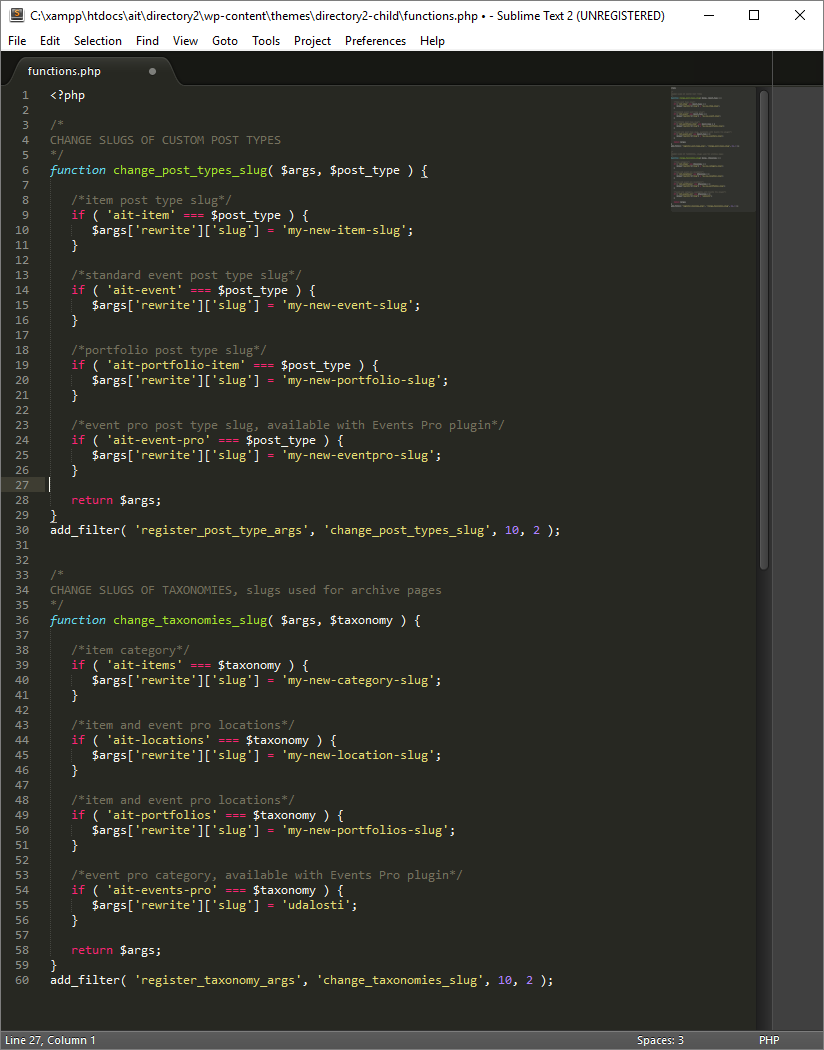Click the 'ait-event-pro' string on line 24
824x1050 pixels.
159,440
